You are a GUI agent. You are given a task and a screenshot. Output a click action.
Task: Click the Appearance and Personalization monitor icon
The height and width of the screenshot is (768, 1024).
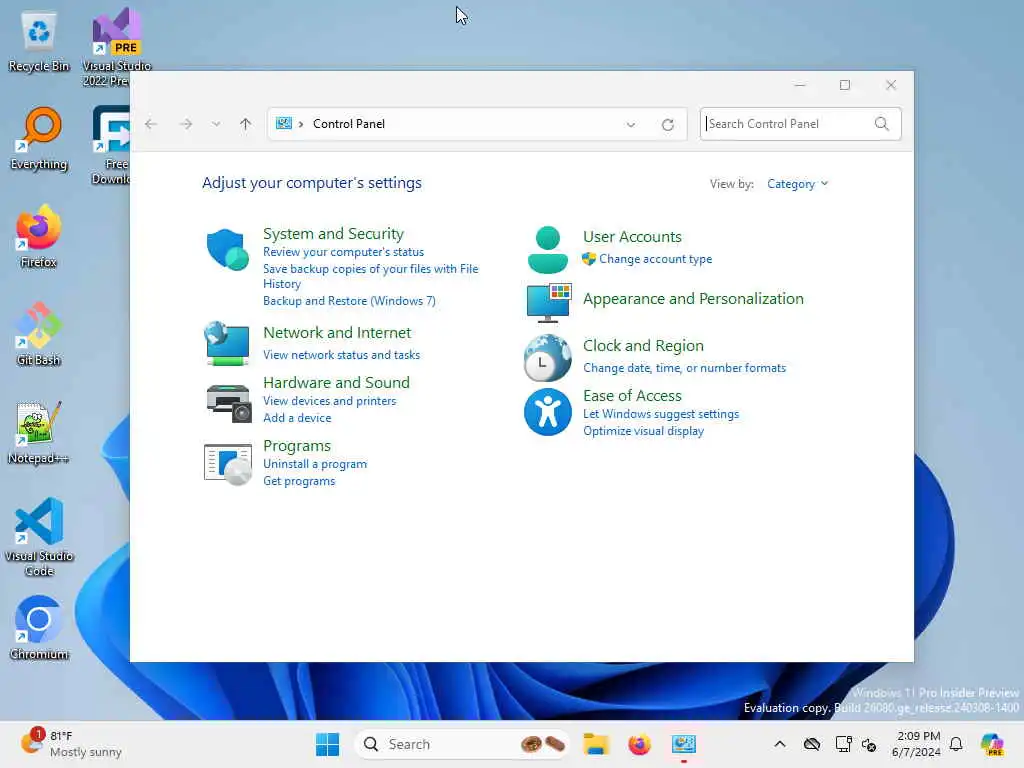(549, 302)
